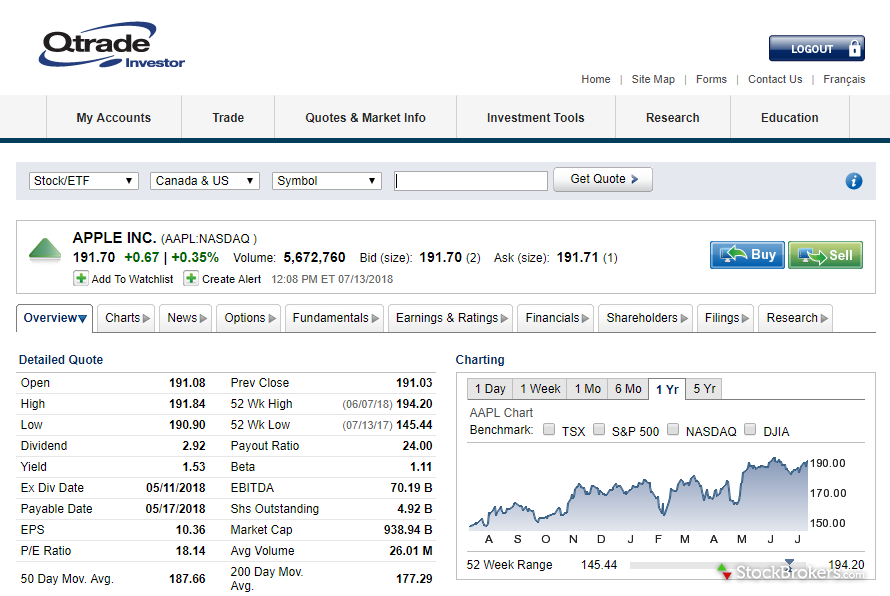
Task: Click the Site Map link
Action: (653, 79)
